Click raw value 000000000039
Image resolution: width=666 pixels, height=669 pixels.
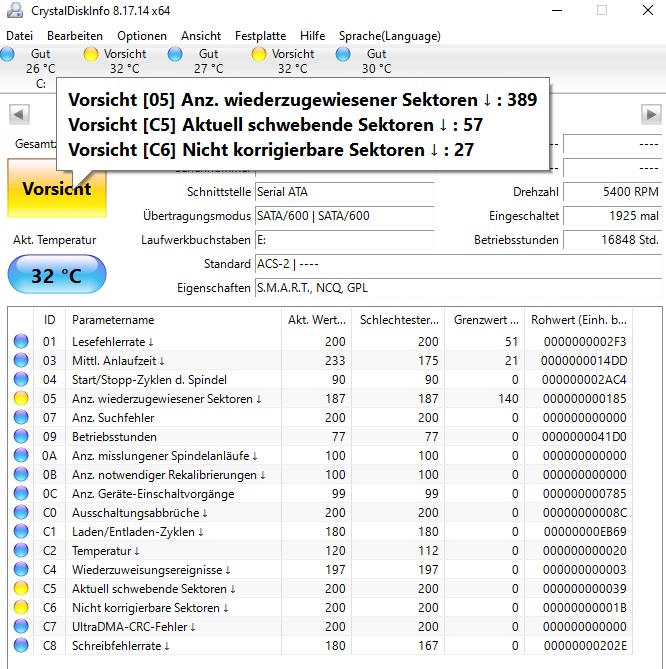point(585,588)
